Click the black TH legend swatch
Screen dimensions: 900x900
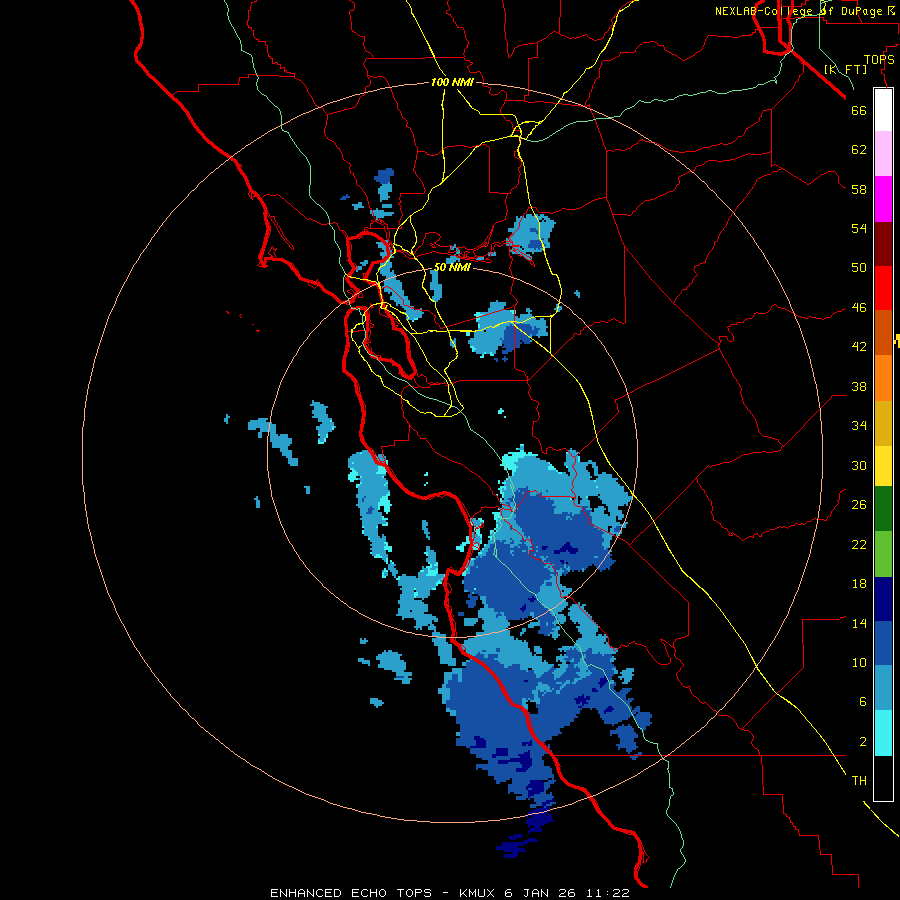coord(883,778)
